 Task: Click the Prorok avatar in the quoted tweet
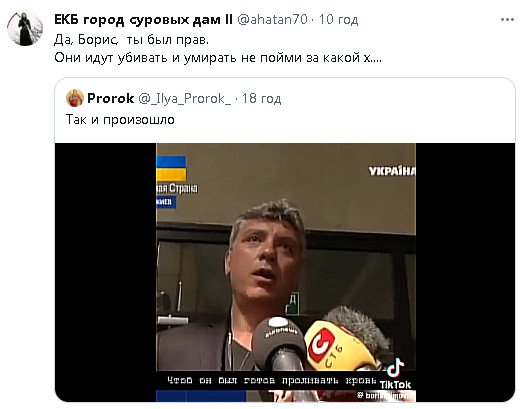75,98
